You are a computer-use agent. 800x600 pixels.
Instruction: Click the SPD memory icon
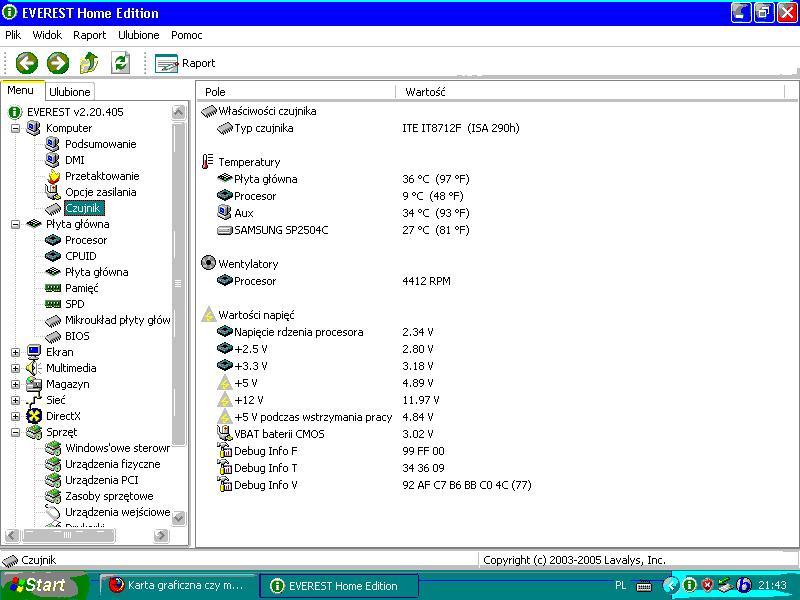click(x=53, y=304)
